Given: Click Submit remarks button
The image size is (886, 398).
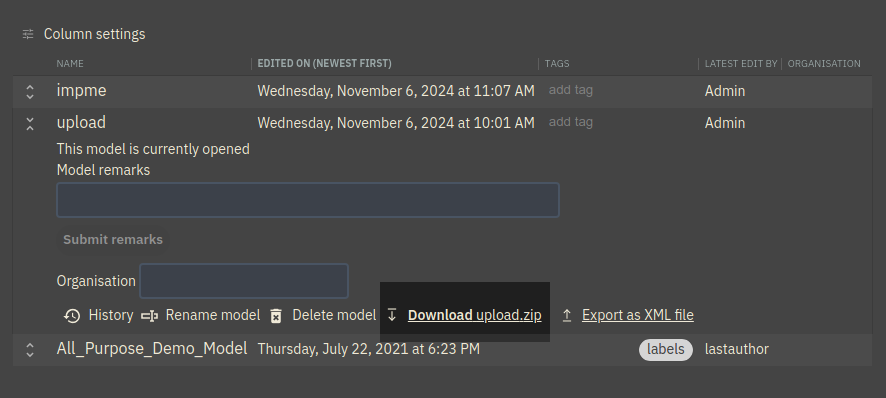Looking at the screenshot, I should 113,240.
